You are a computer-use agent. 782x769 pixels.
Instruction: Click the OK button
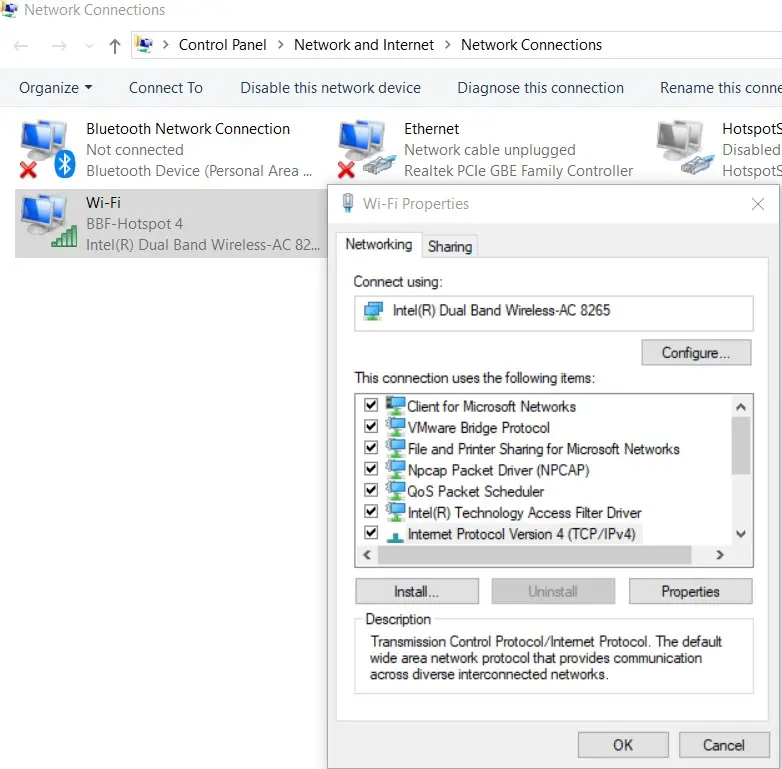pyautogui.click(x=623, y=745)
